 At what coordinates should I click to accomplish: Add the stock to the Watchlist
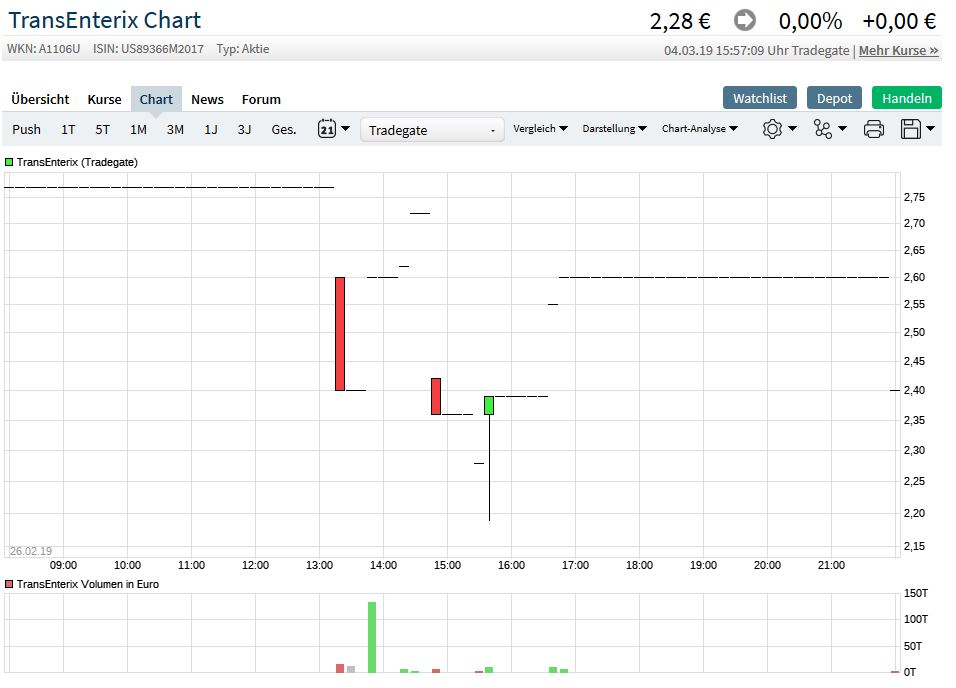(x=760, y=99)
